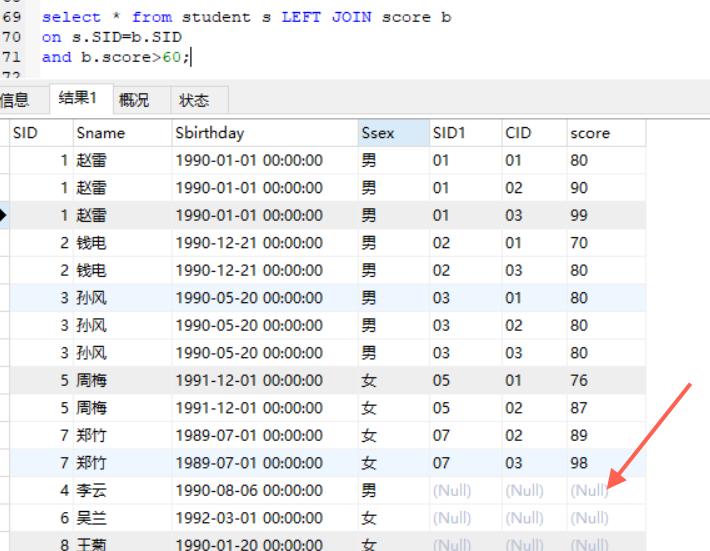Open the 状态 tab
The image size is (710, 551).
point(199,100)
